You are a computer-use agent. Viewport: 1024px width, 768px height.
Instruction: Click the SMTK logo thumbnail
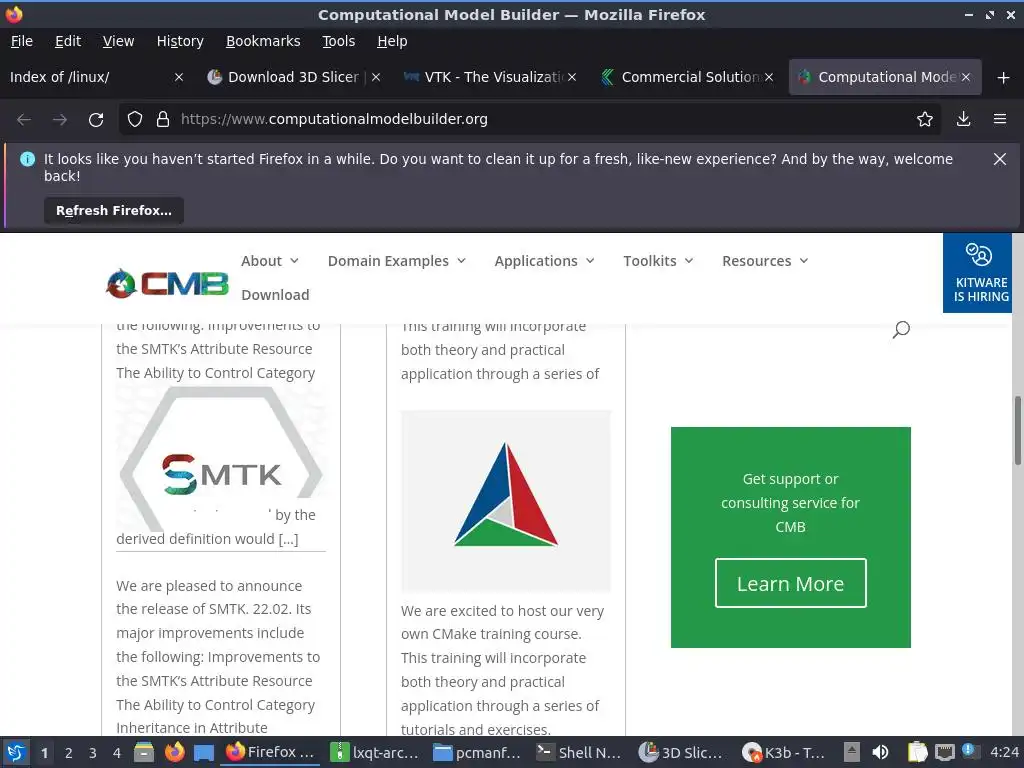click(221, 458)
